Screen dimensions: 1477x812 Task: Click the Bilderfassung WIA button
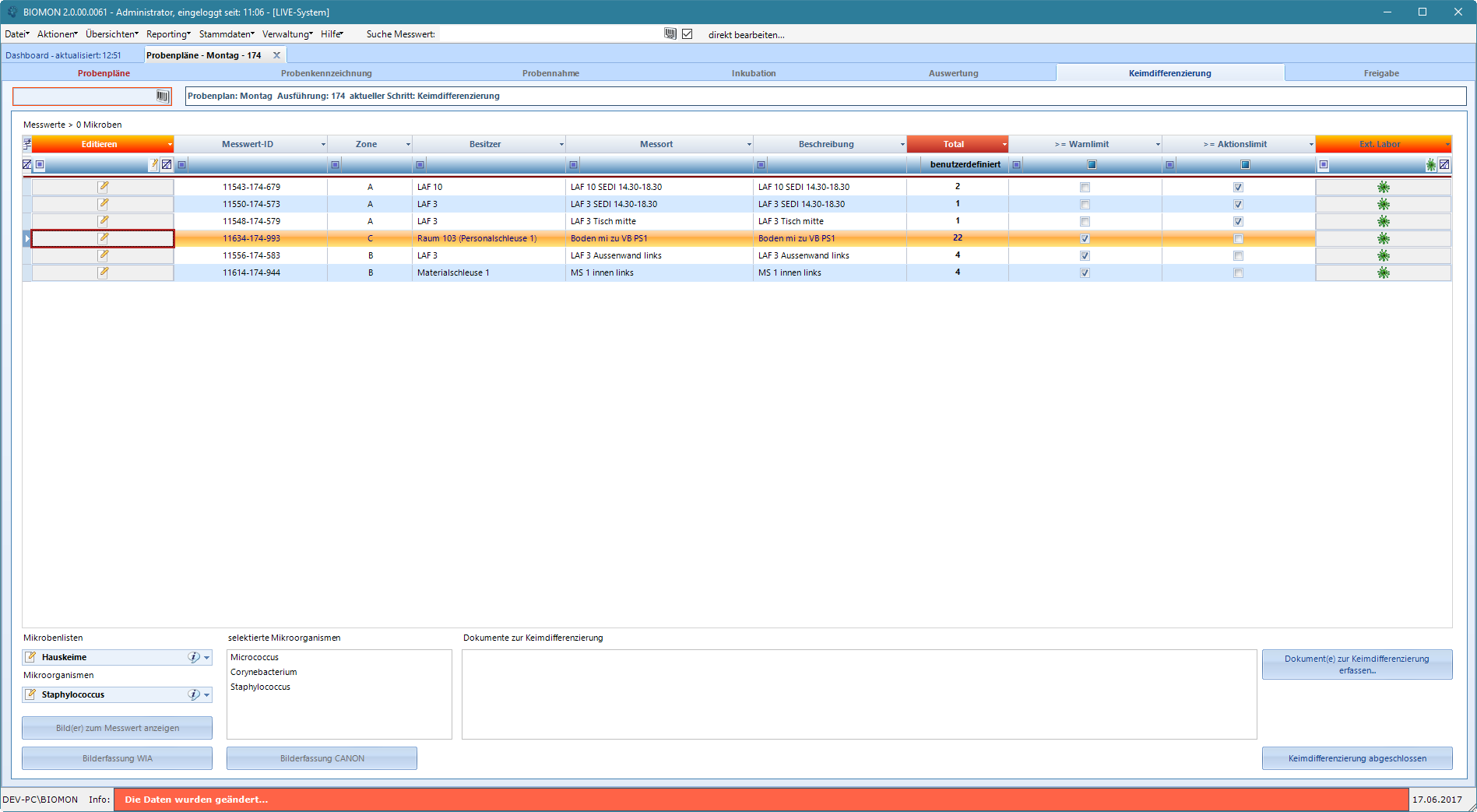(117, 758)
